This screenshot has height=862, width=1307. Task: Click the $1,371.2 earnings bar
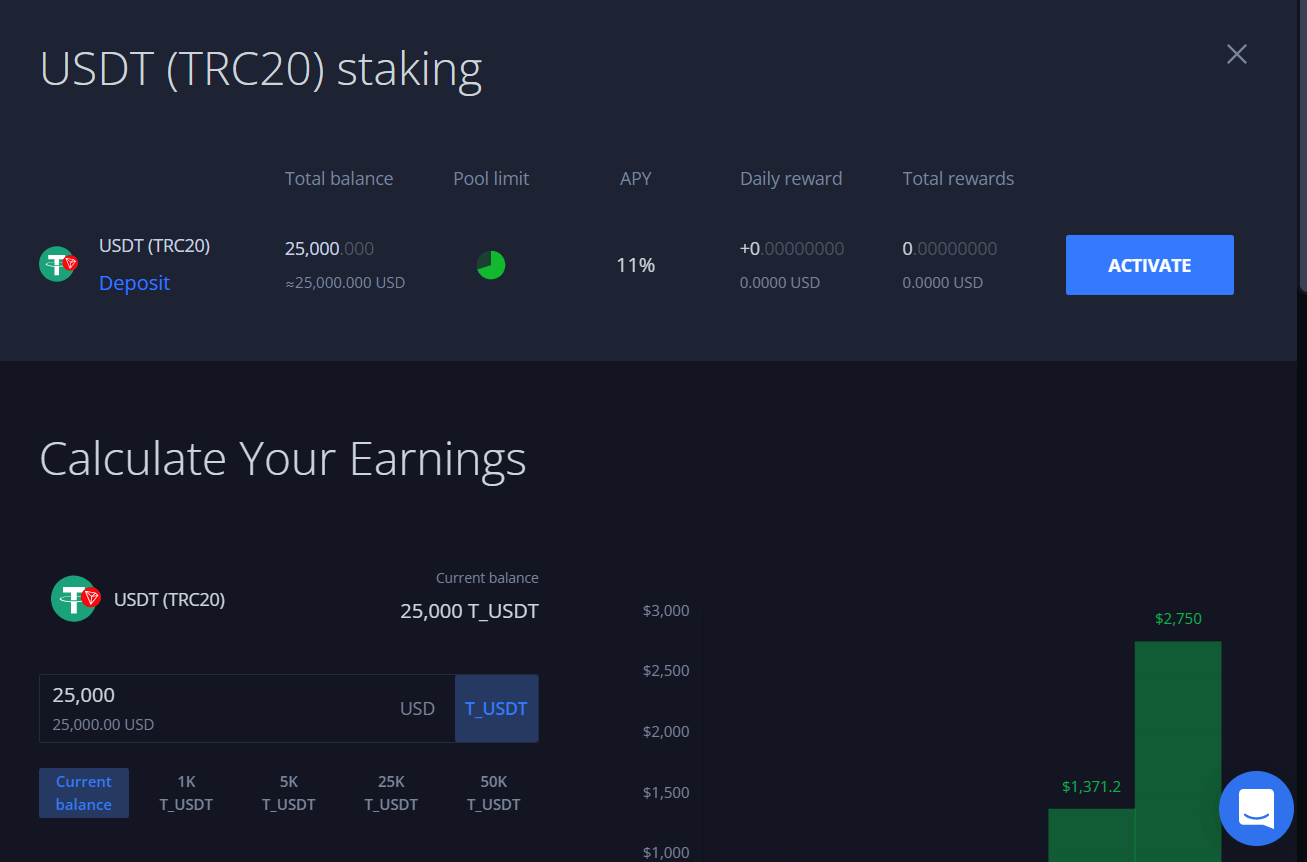[1091, 835]
